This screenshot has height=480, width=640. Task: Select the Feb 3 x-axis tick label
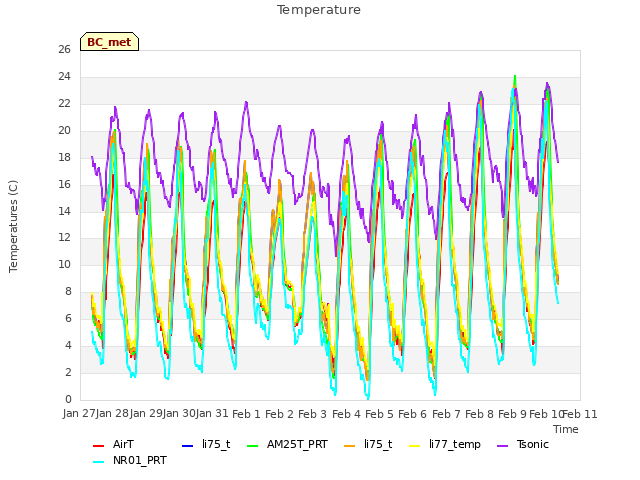pos(313,414)
